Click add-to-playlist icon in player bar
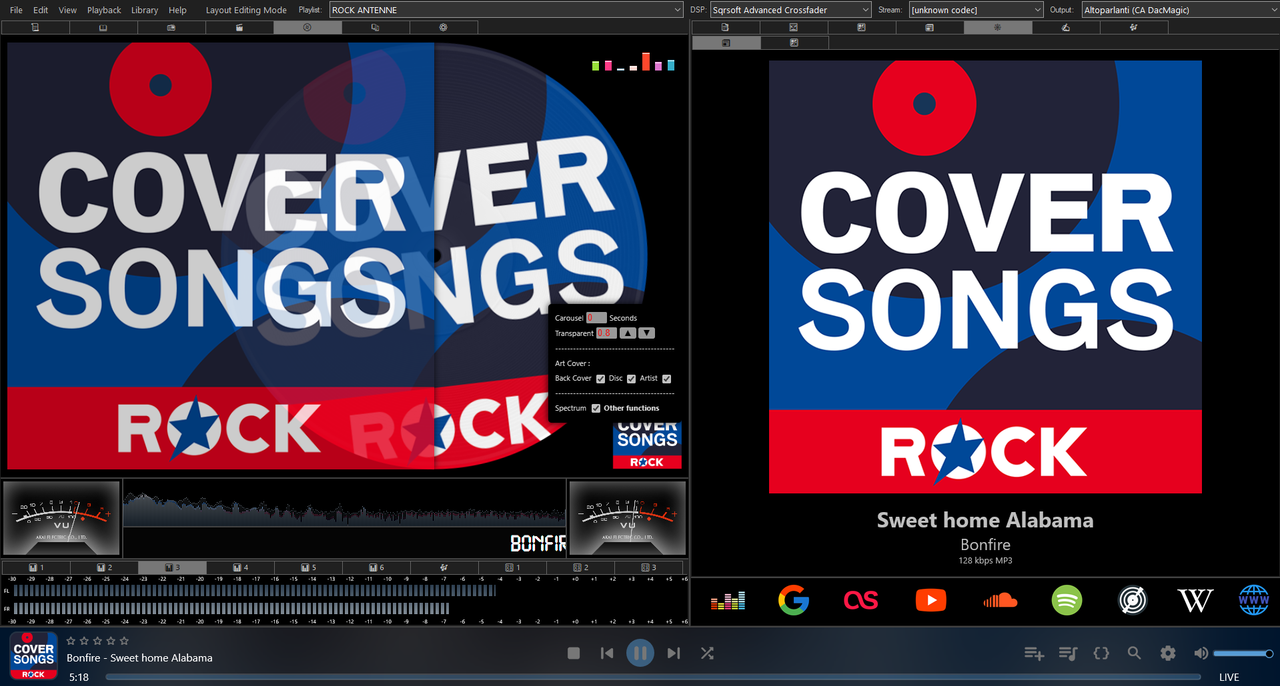 (1034, 653)
